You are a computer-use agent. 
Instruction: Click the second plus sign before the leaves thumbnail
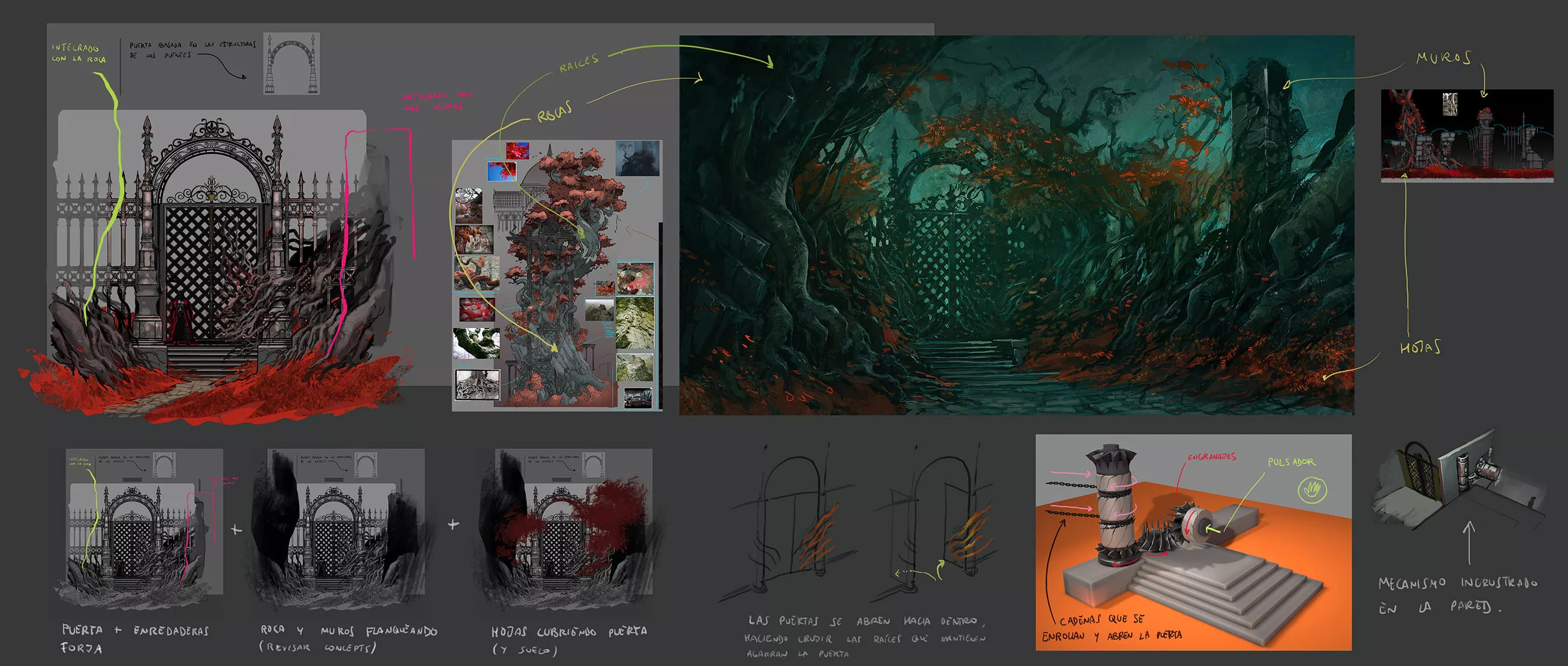[x=454, y=524]
